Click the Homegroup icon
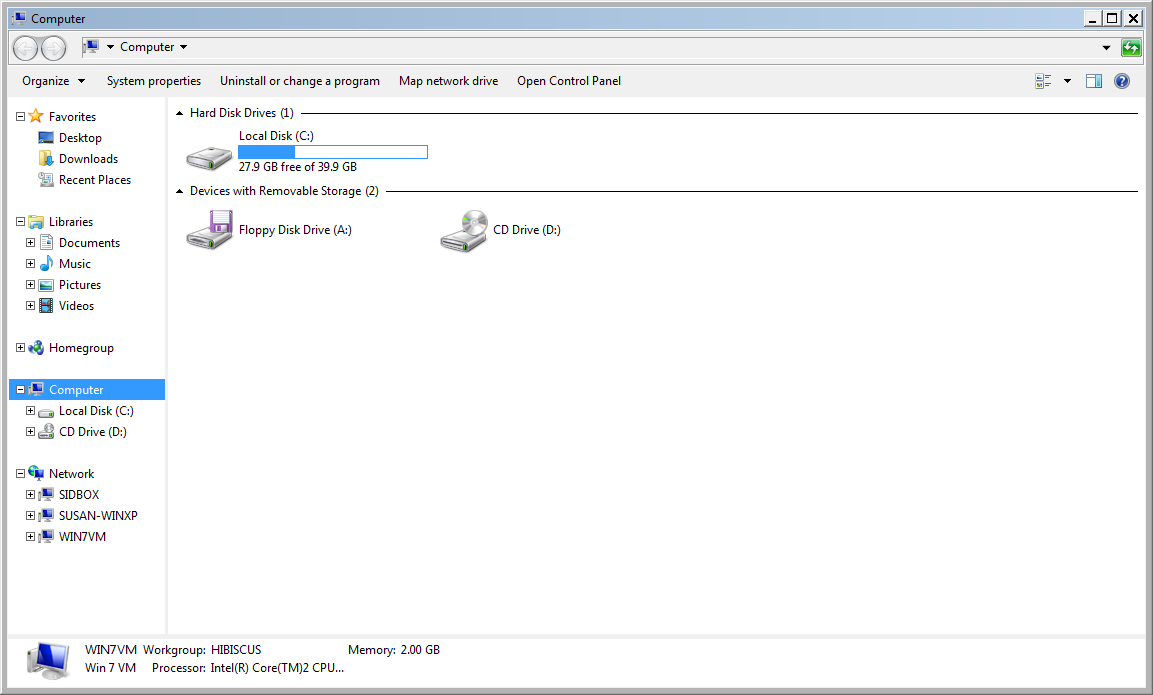1153x695 pixels. [36, 348]
